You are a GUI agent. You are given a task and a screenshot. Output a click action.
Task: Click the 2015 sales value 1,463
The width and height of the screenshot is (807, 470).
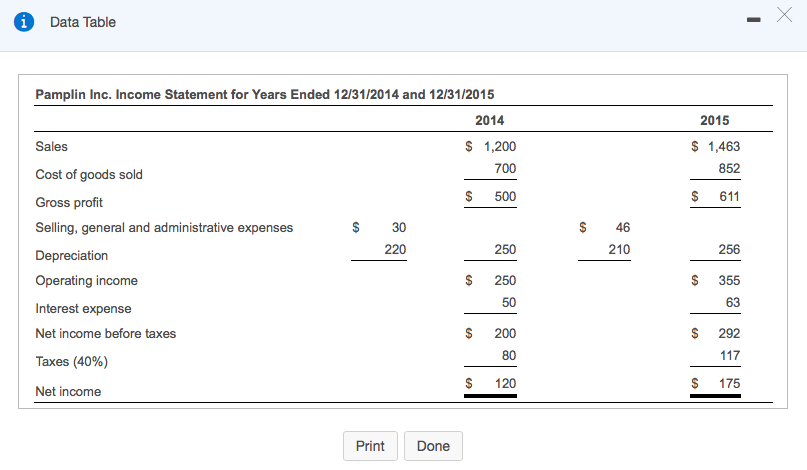pos(724,147)
